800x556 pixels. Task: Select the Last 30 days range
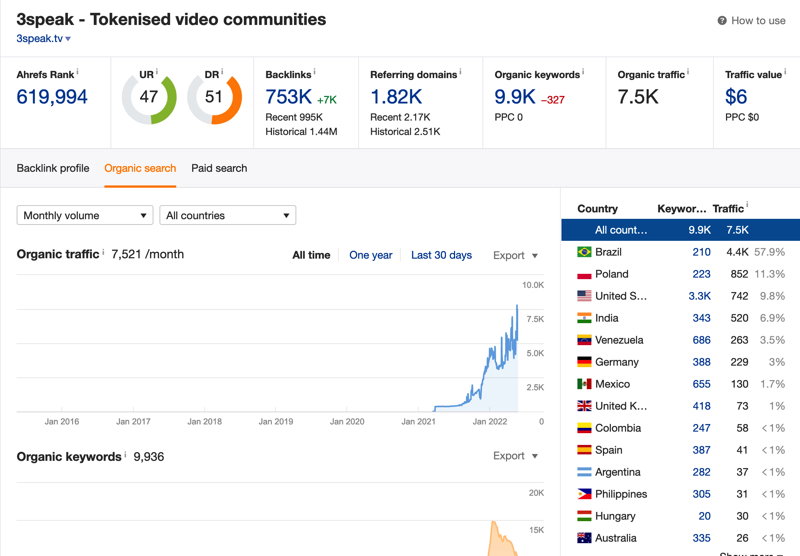coord(441,255)
